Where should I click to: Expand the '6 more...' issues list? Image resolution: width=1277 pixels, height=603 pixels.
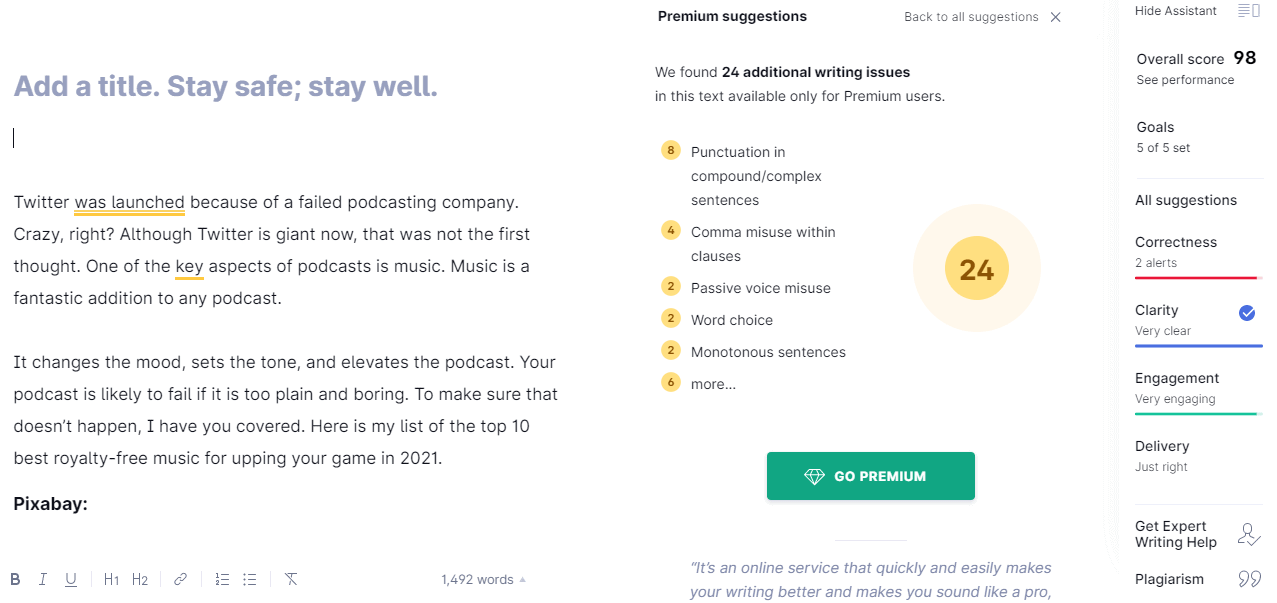click(x=712, y=384)
